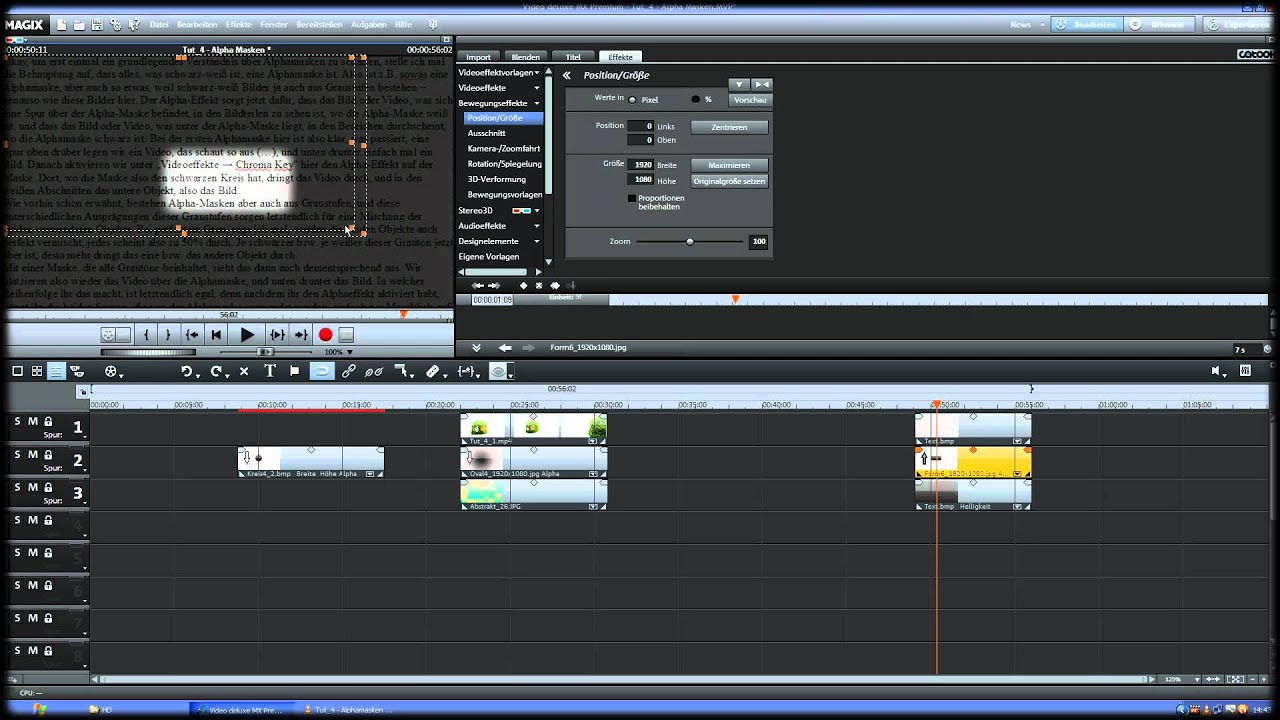Click the Vorschau button
1280x720 pixels.
(750, 100)
